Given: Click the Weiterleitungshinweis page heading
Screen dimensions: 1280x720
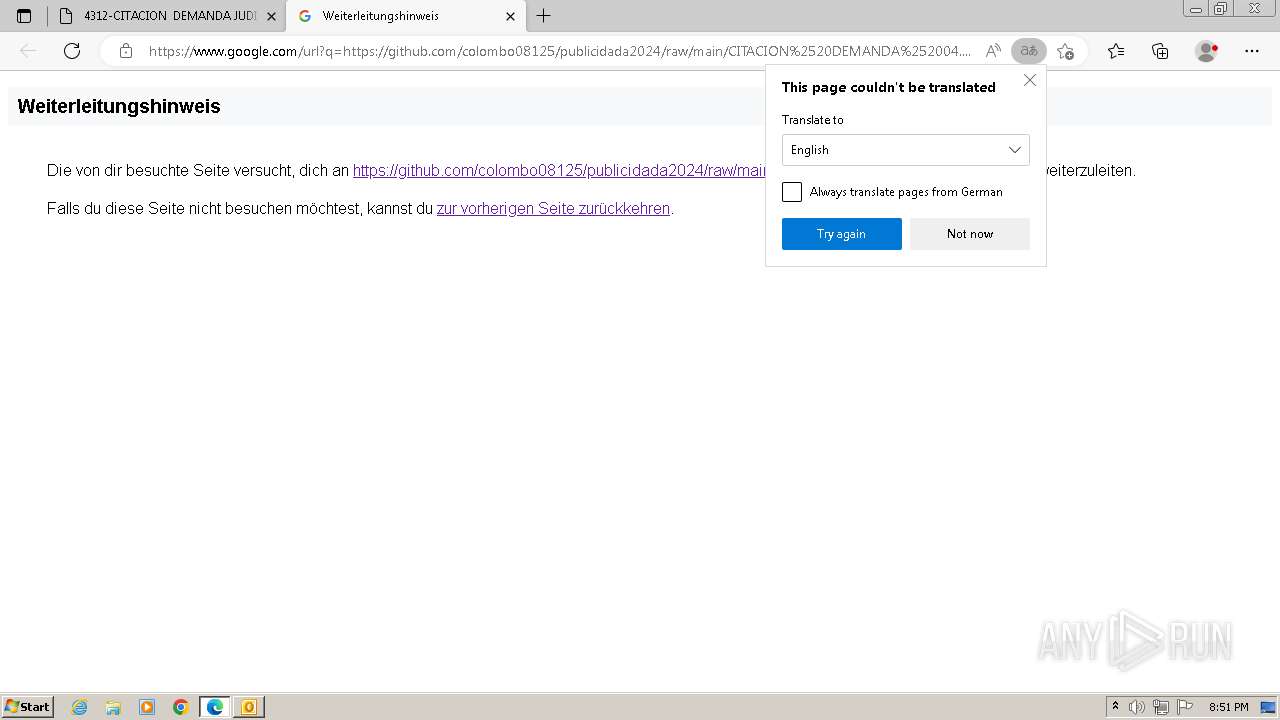Looking at the screenshot, I should 119,106.
